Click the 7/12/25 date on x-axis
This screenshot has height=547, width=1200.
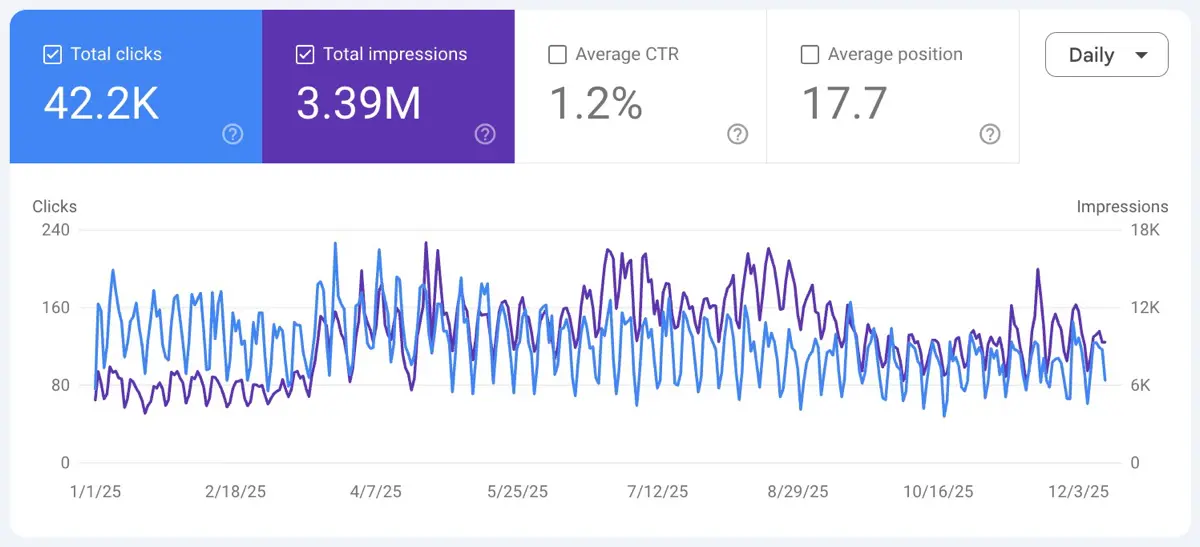[x=657, y=492]
